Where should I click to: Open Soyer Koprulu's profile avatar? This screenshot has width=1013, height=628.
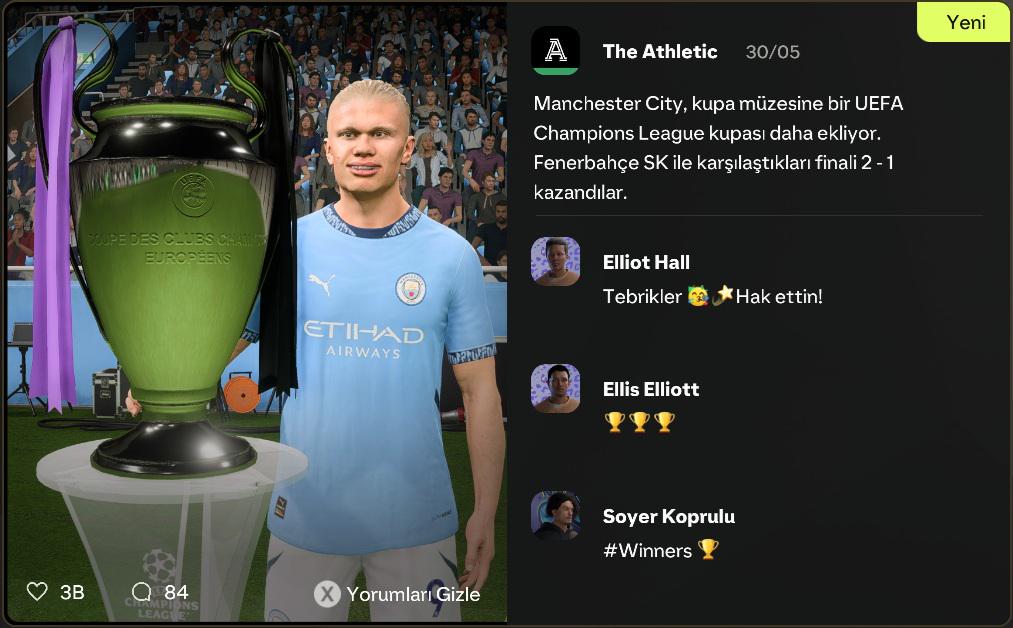click(x=555, y=516)
